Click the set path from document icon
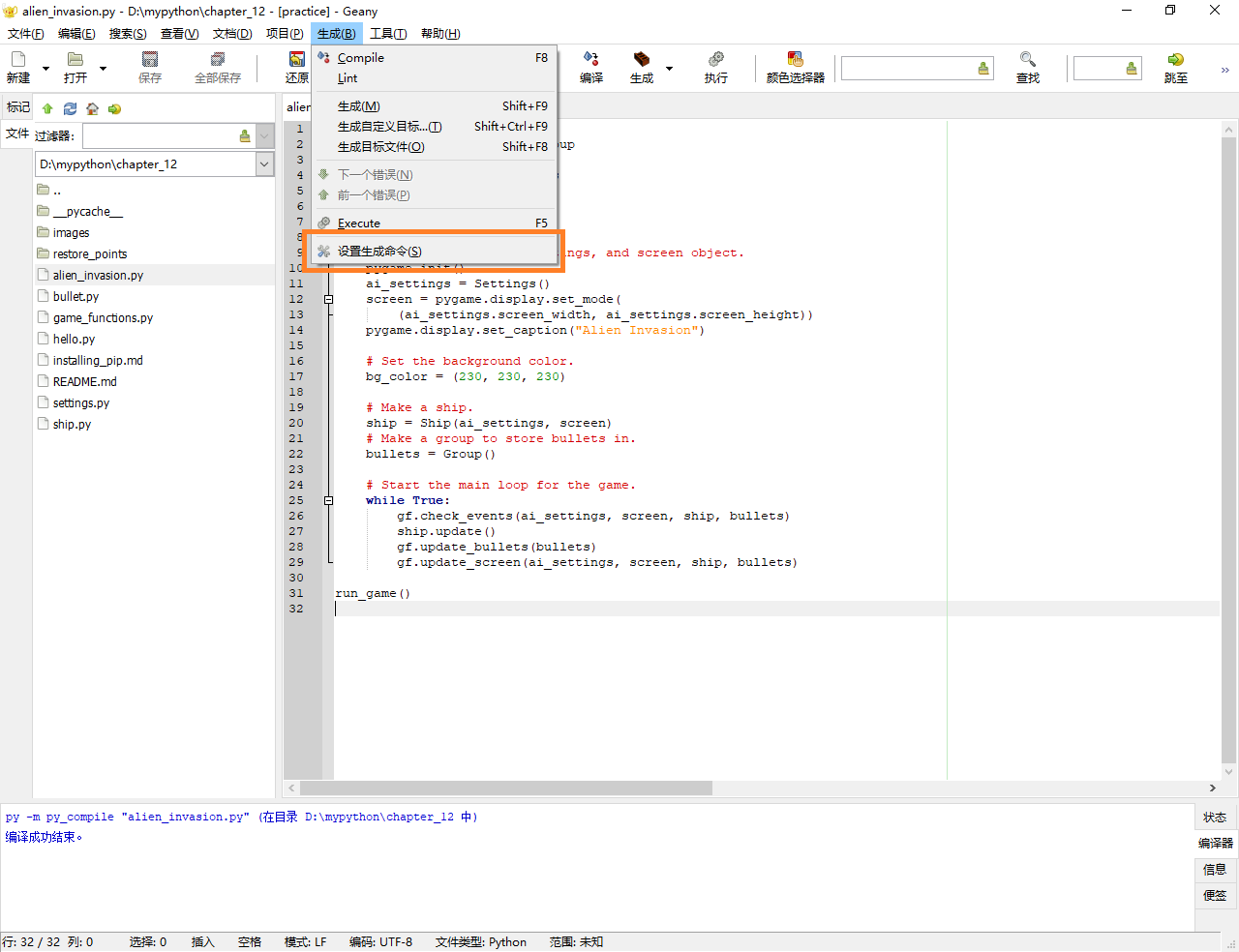This screenshot has height=952, width=1239. point(114,108)
